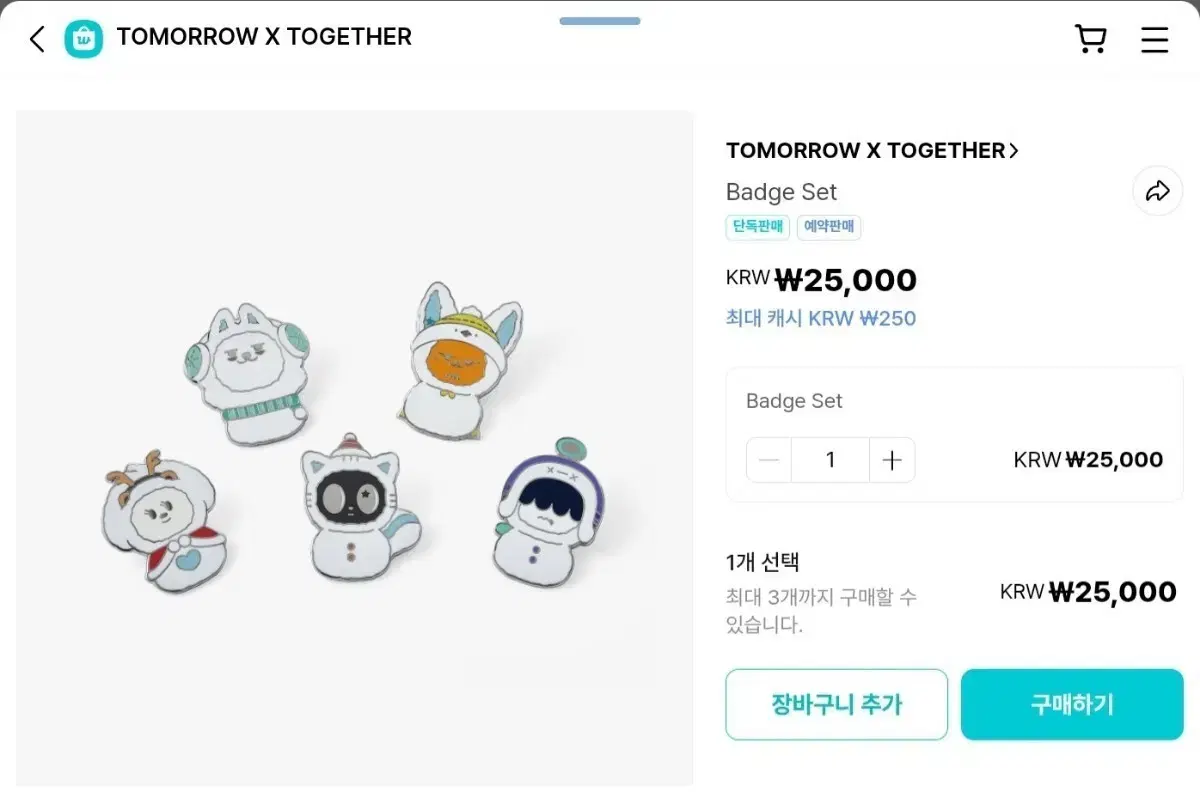Open the shopping cart icon
The width and height of the screenshot is (1200, 792).
1090,39
